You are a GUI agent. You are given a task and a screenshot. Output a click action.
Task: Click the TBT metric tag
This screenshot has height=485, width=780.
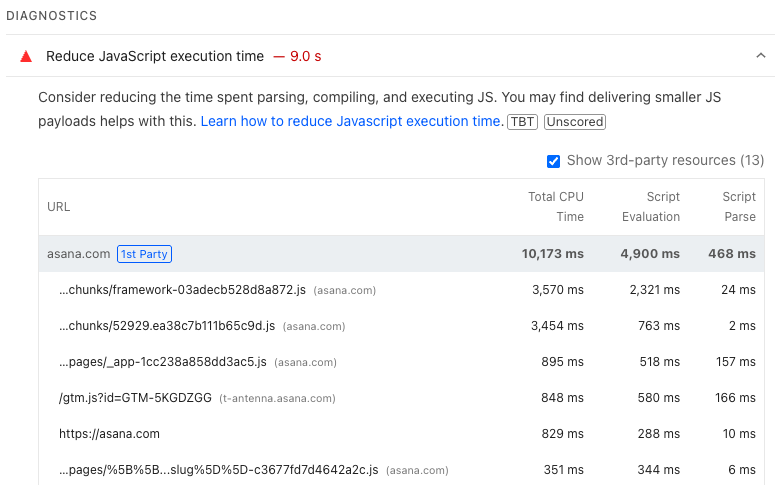coord(522,122)
